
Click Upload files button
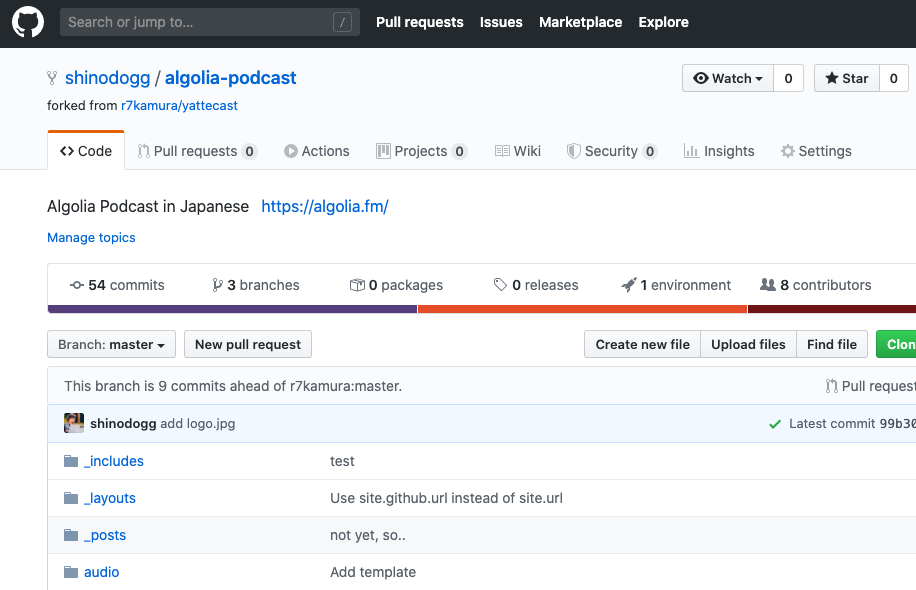point(748,345)
